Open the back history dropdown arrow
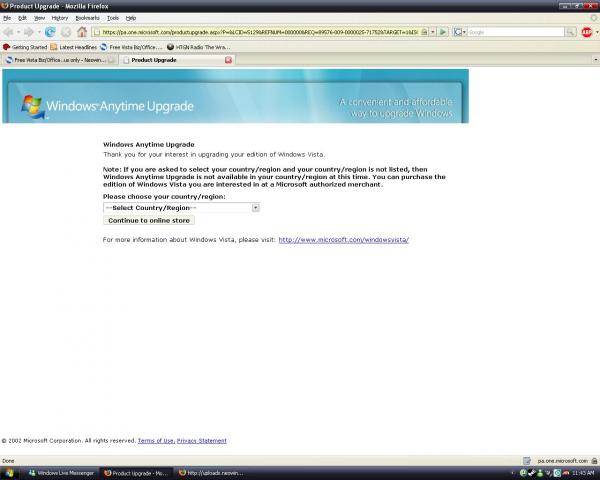Screen dimensions: 600x480 [18, 32]
